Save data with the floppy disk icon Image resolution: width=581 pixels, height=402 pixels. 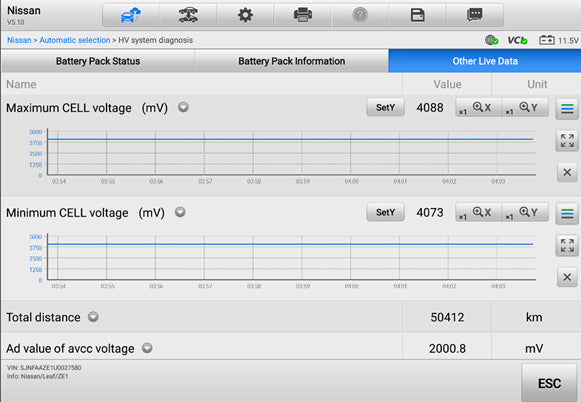pyautogui.click(x=418, y=15)
